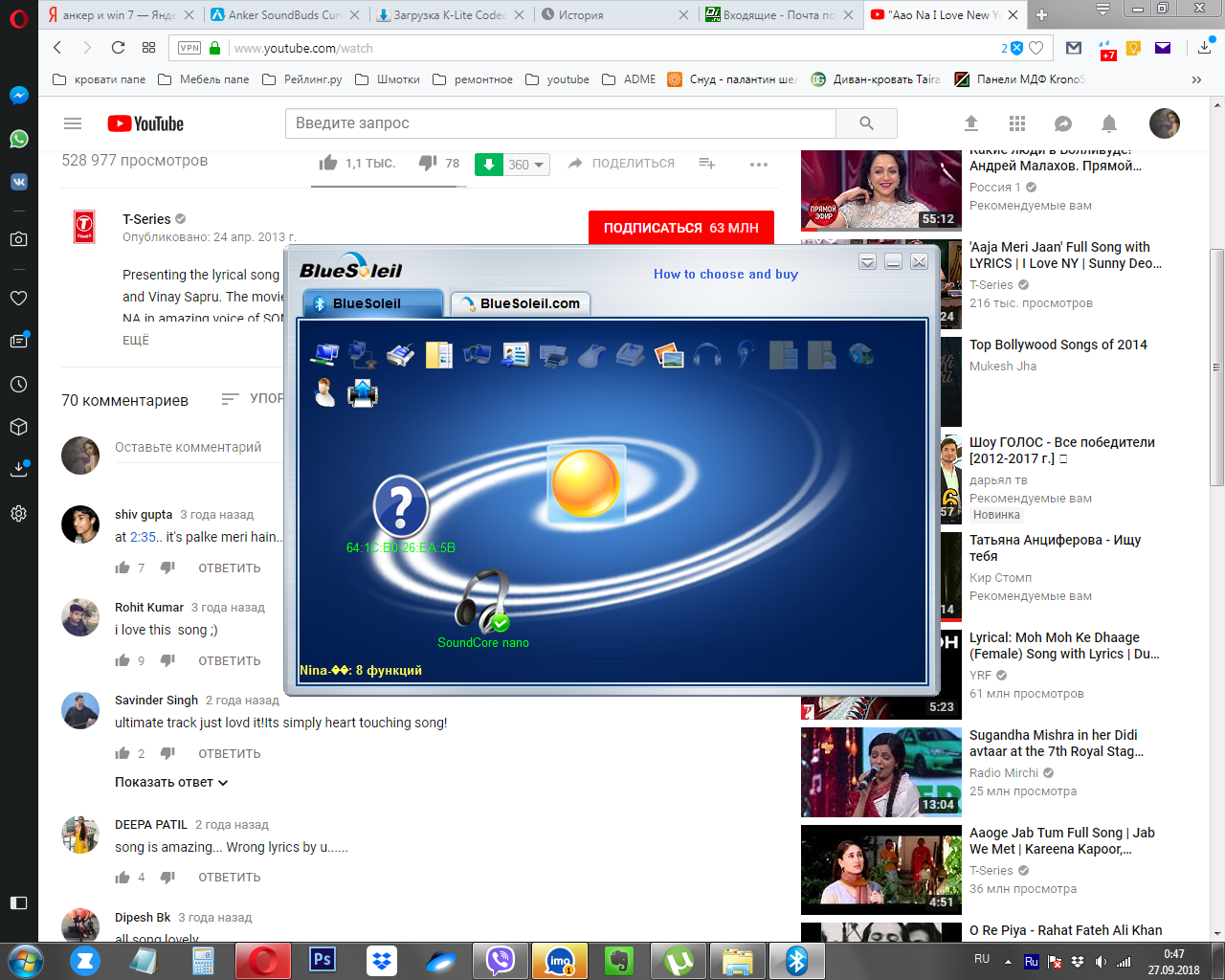Select the person contacts service icon
The width and height of the screenshot is (1225, 980).
click(325, 393)
